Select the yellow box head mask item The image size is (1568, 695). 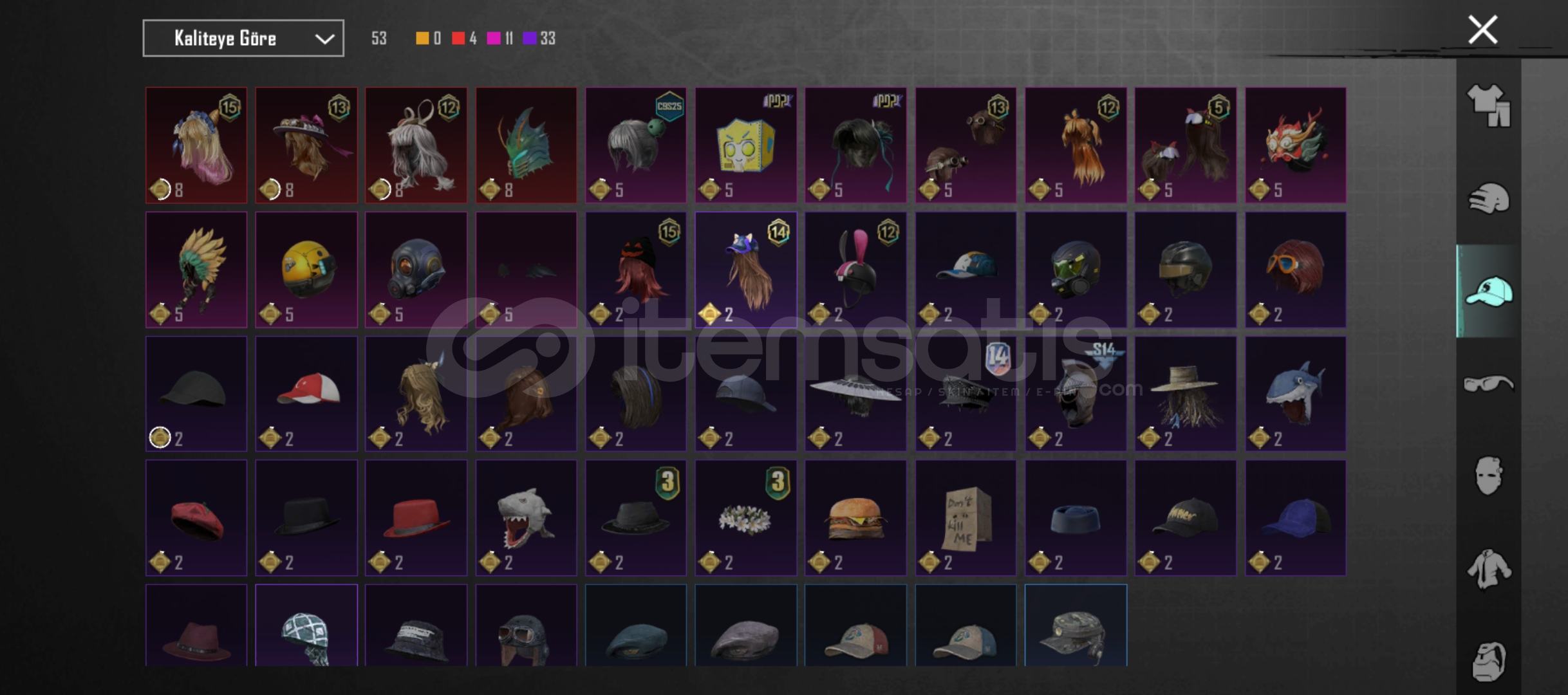coord(746,145)
